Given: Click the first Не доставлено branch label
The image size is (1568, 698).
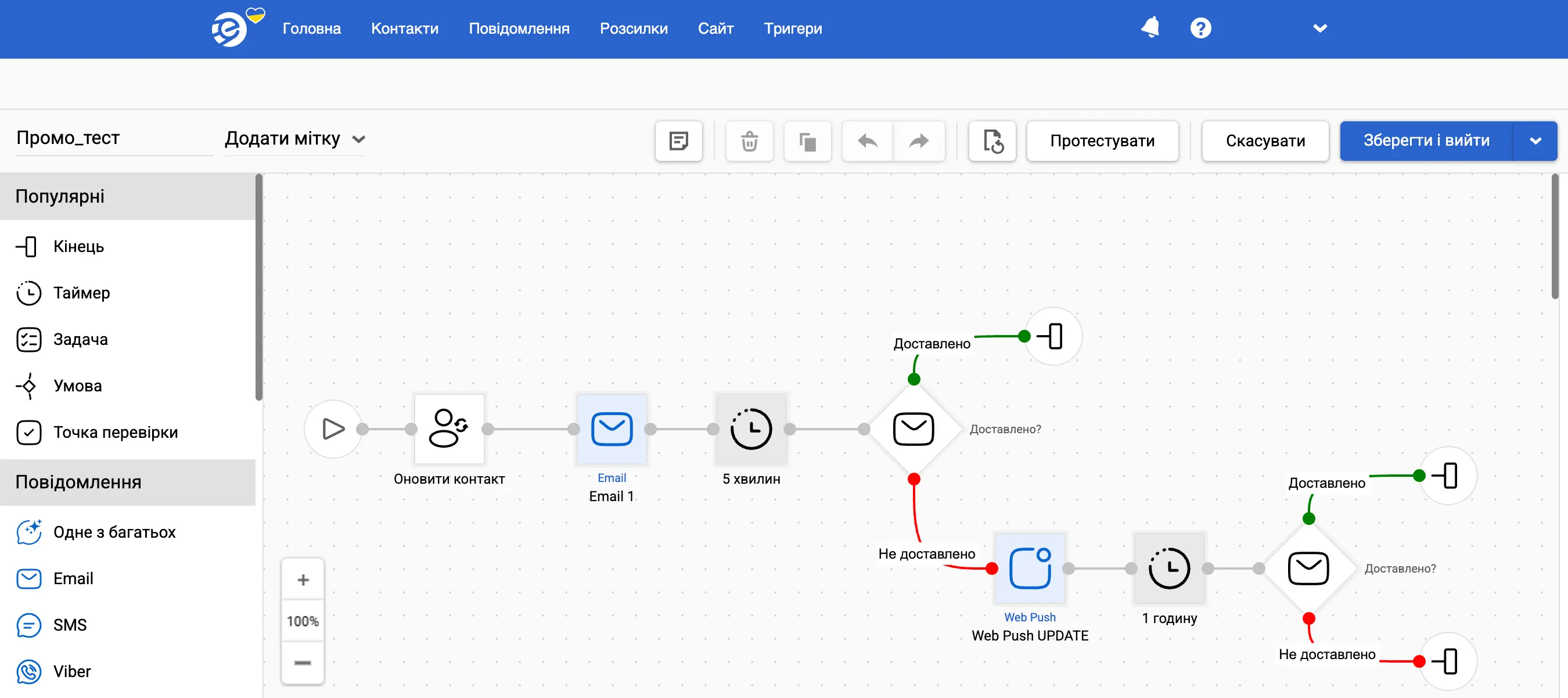Looking at the screenshot, I should (926, 554).
